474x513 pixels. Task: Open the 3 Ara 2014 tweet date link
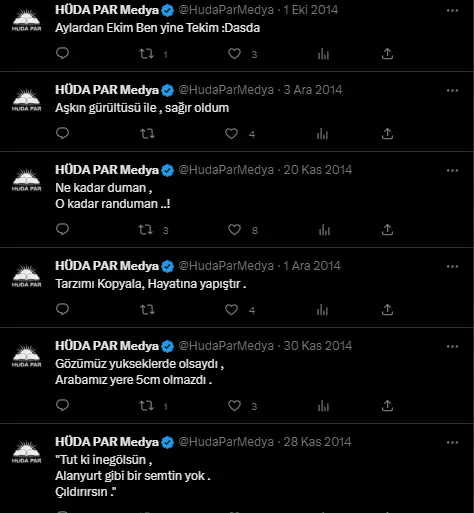click(x=313, y=90)
